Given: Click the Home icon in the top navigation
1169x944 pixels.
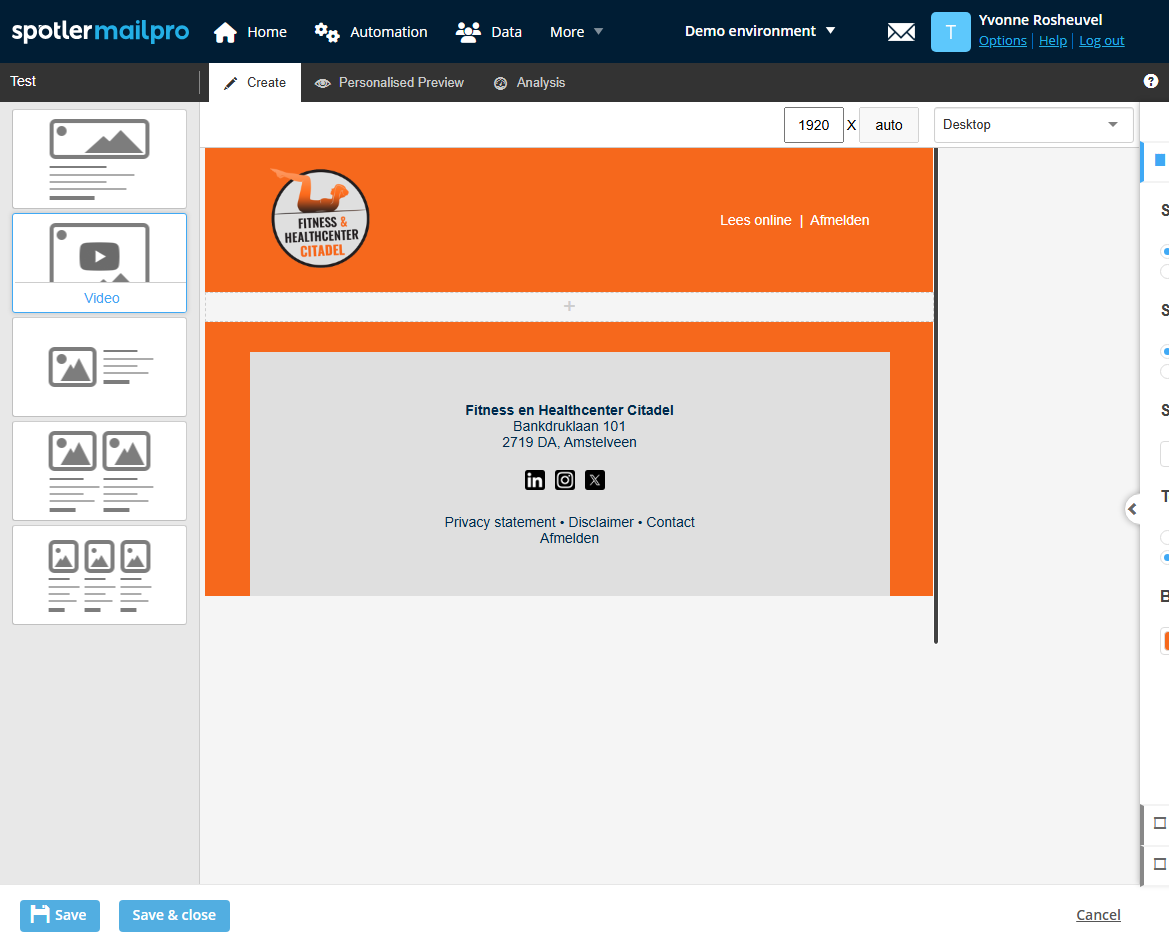Looking at the screenshot, I should coord(226,32).
